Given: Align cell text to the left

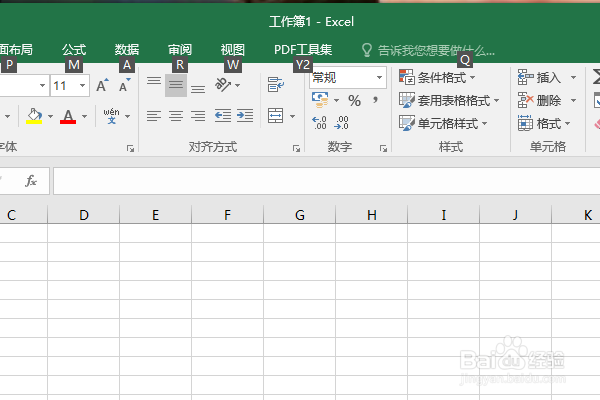Looking at the screenshot, I should [x=154, y=116].
